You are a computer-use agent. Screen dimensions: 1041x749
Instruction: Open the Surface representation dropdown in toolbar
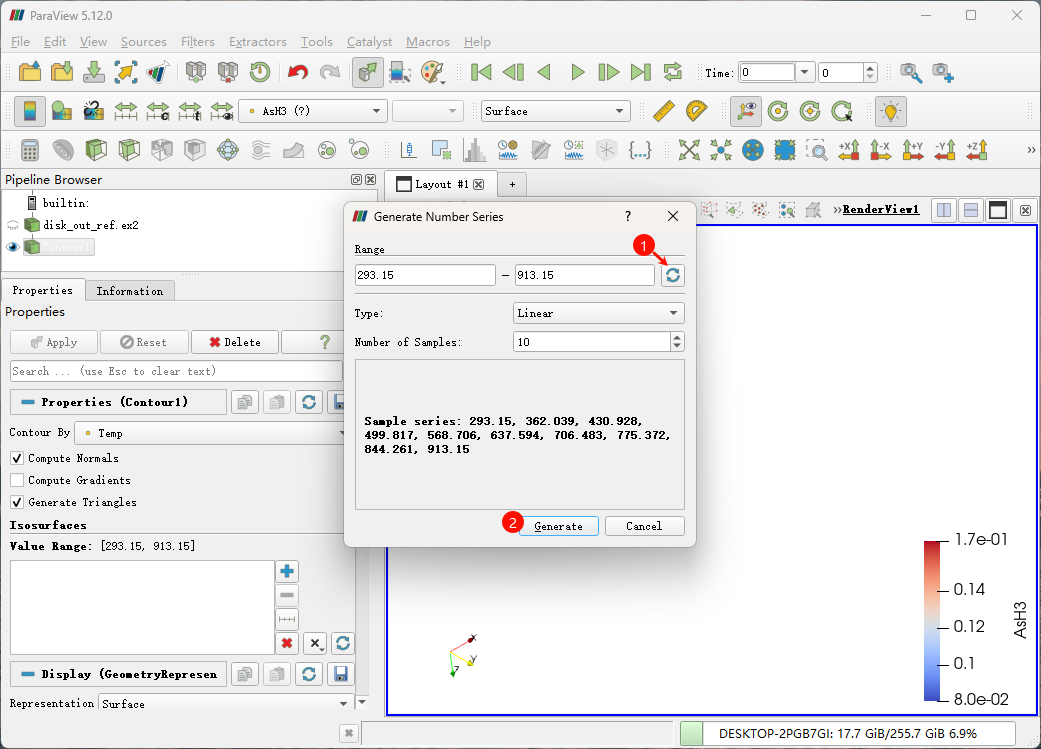(x=554, y=111)
